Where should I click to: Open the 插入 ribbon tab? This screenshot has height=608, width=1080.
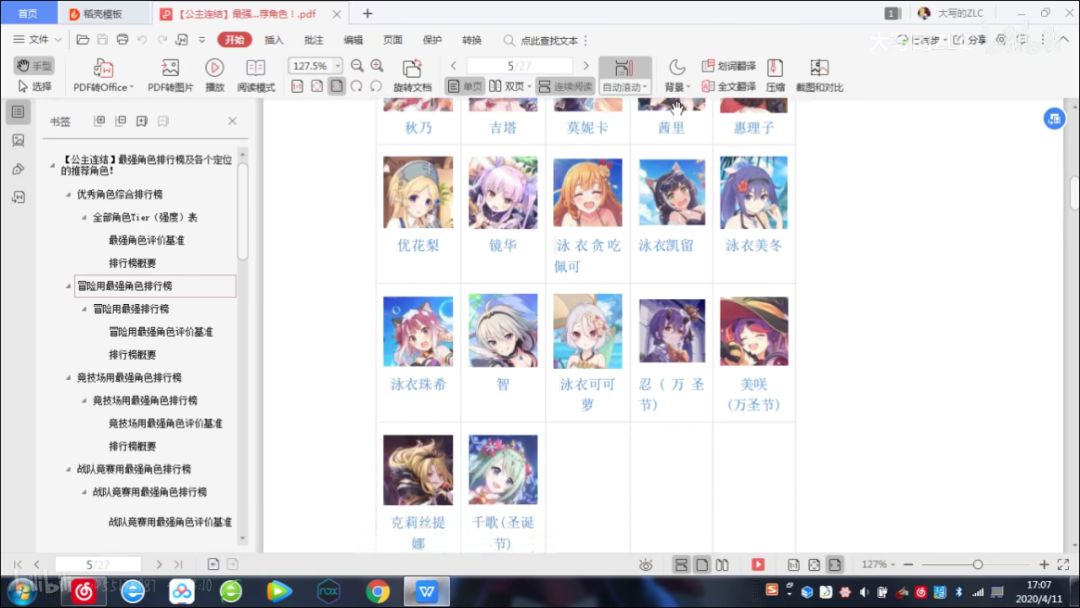(x=273, y=40)
